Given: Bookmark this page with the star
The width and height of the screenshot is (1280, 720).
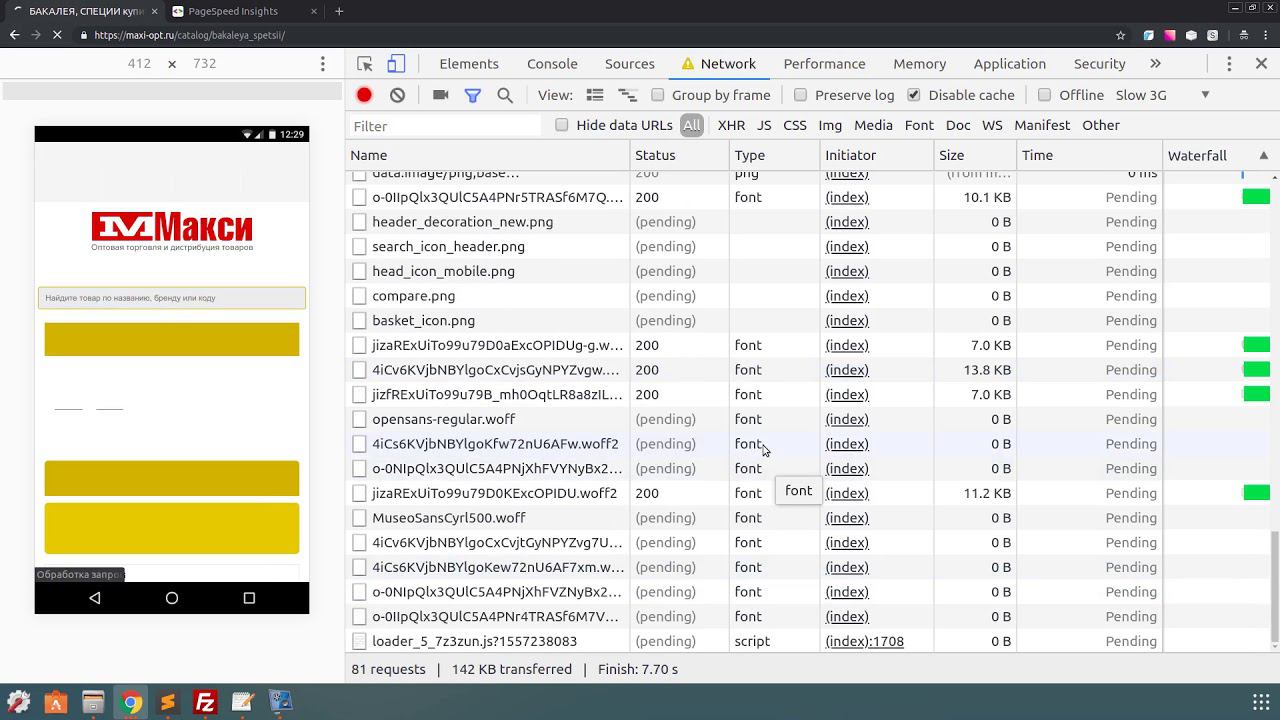Looking at the screenshot, I should coord(1120,35).
